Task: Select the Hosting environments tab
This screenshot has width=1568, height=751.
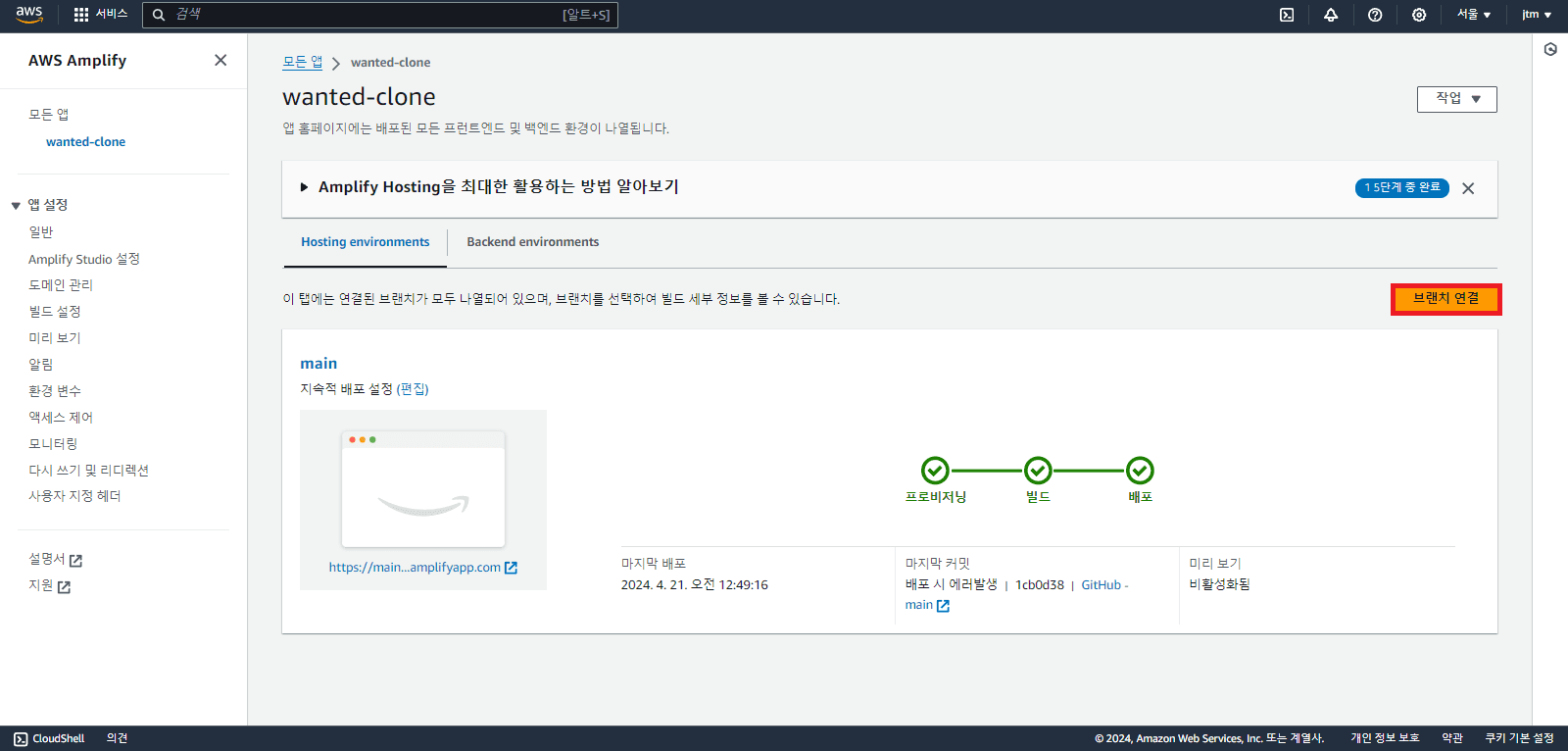Action: pyautogui.click(x=365, y=242)
